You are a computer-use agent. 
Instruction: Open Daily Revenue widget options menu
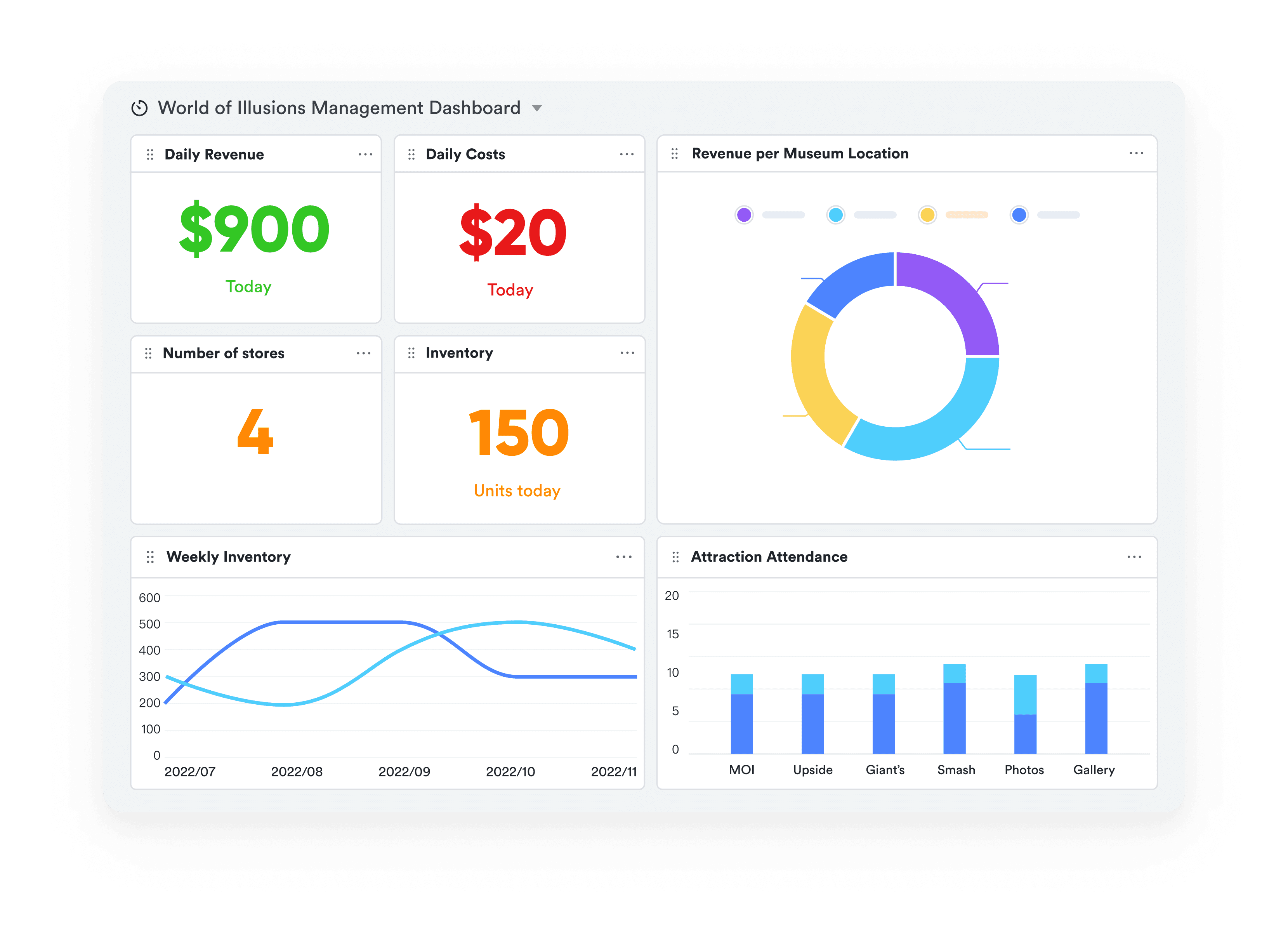pos(365,155)
